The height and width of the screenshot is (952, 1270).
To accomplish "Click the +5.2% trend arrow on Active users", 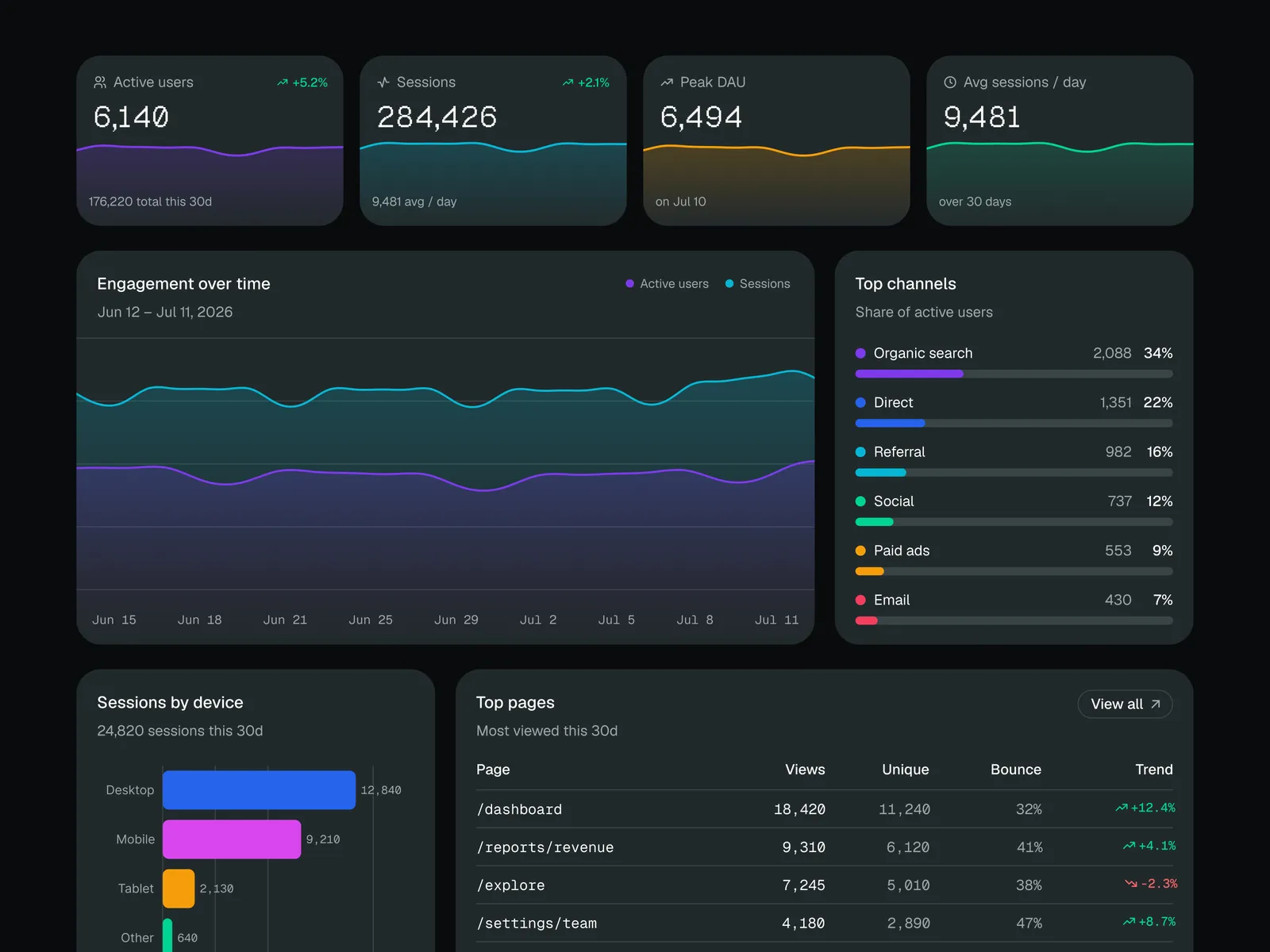I will pyautogui.click(x=283, y=83).
